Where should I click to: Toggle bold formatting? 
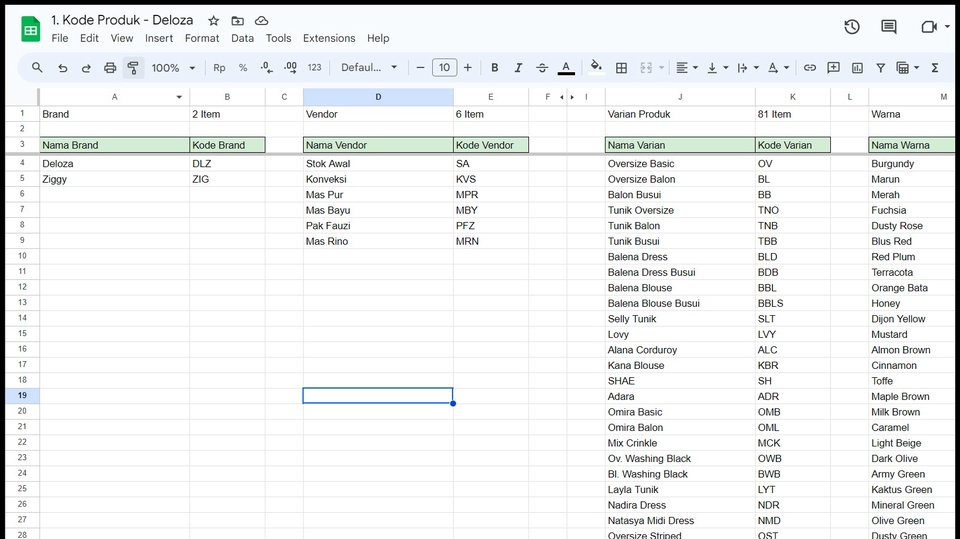[x=495, y=67]
